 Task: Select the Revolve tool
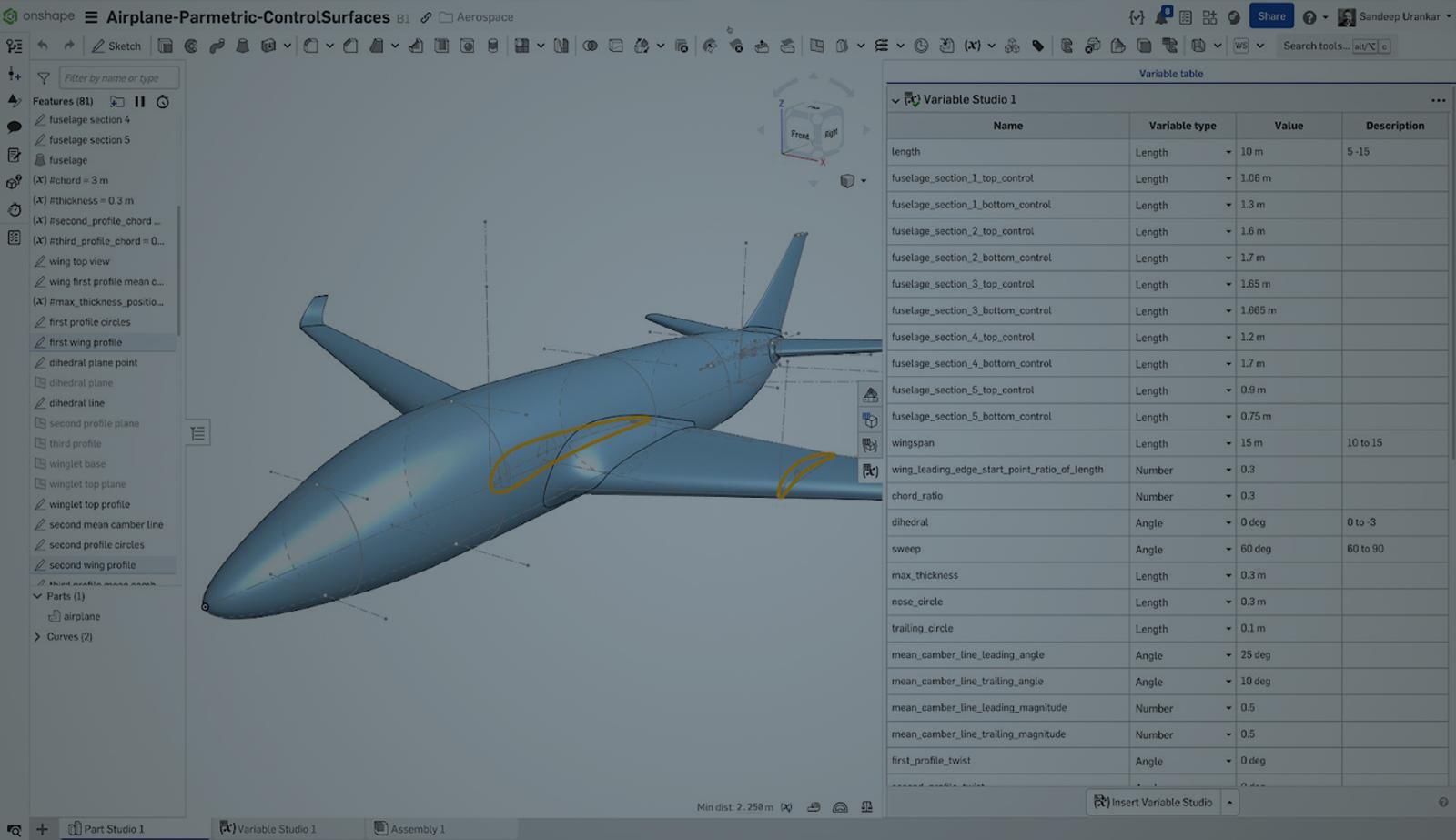coord(188,46)
